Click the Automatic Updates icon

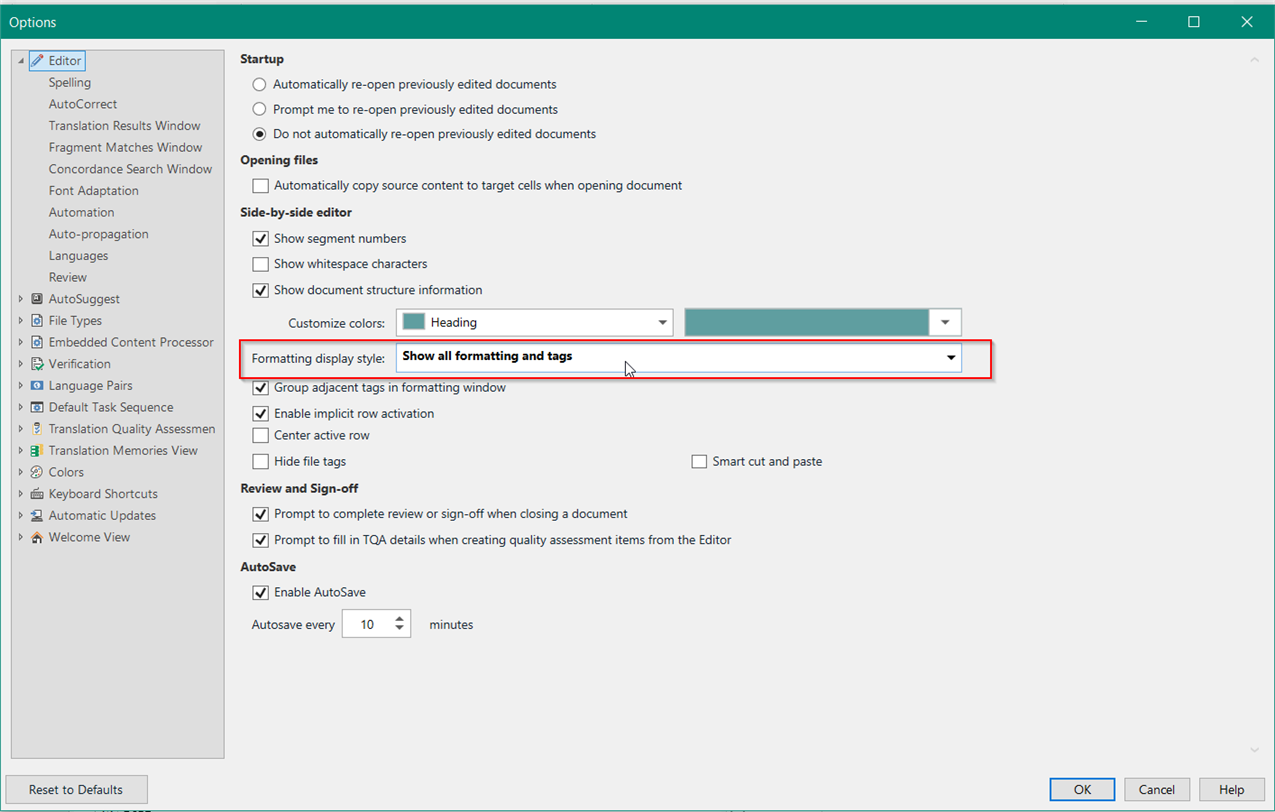[x=38, y=516]
